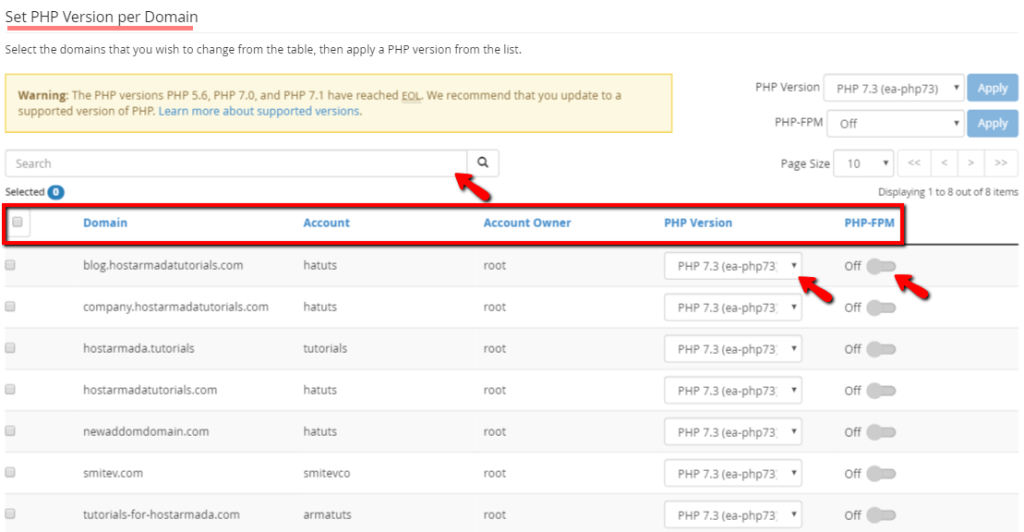Open PHP version dropdown for smitev.com
The image size is (1024, 532).
pos(733,473)
